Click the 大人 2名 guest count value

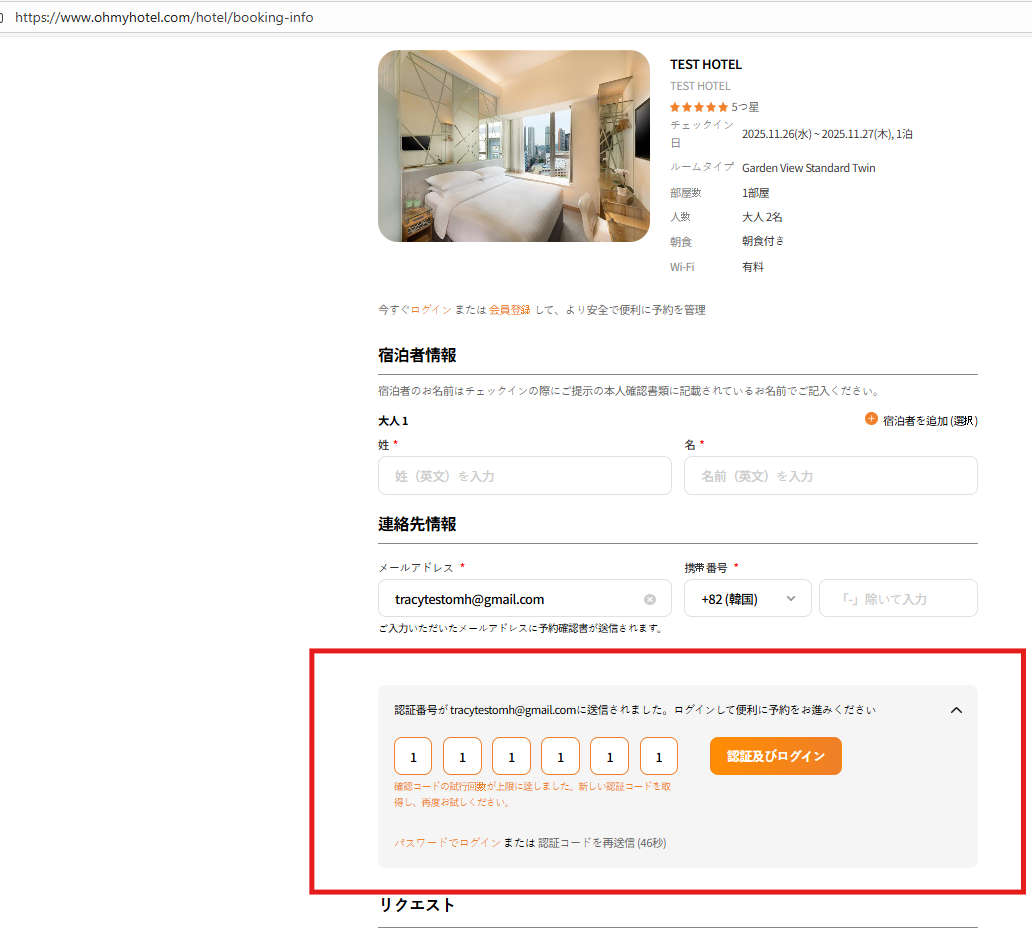pos(762,217)
